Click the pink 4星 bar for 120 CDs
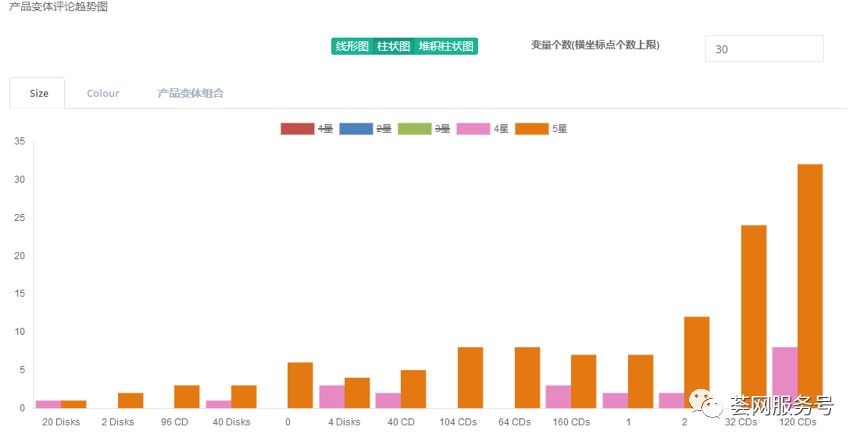The height and width of the screenshot is (443, 862). pyautogui.click(x=784, y=377)
